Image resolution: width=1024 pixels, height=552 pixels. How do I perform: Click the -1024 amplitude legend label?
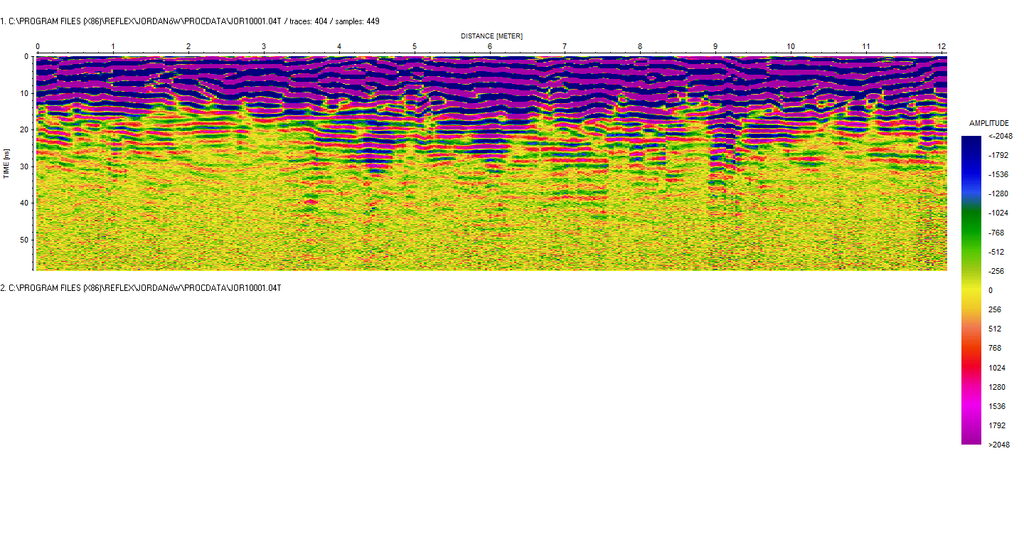coord(999,213)
